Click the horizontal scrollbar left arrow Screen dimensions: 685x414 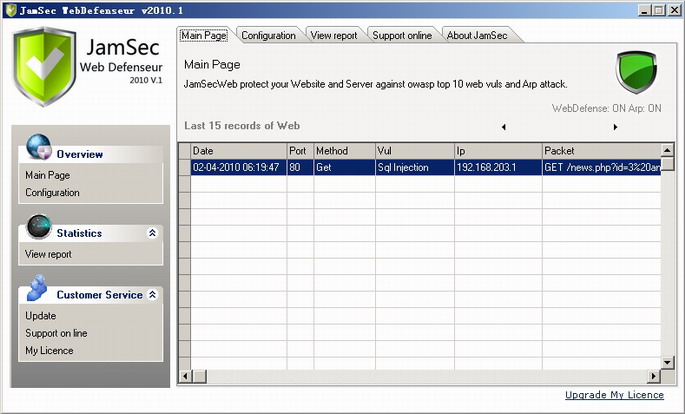pos(186,376)
